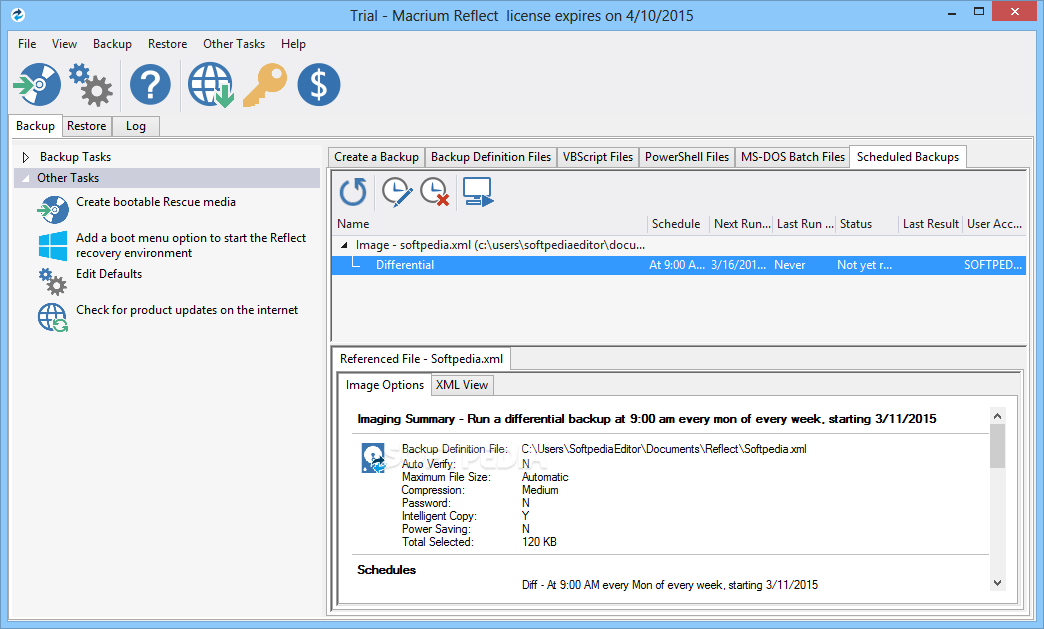The width and height of the screenshot is (1044, 629).
Task: Click the summary scrollbar up arrow
Action: 997,416
